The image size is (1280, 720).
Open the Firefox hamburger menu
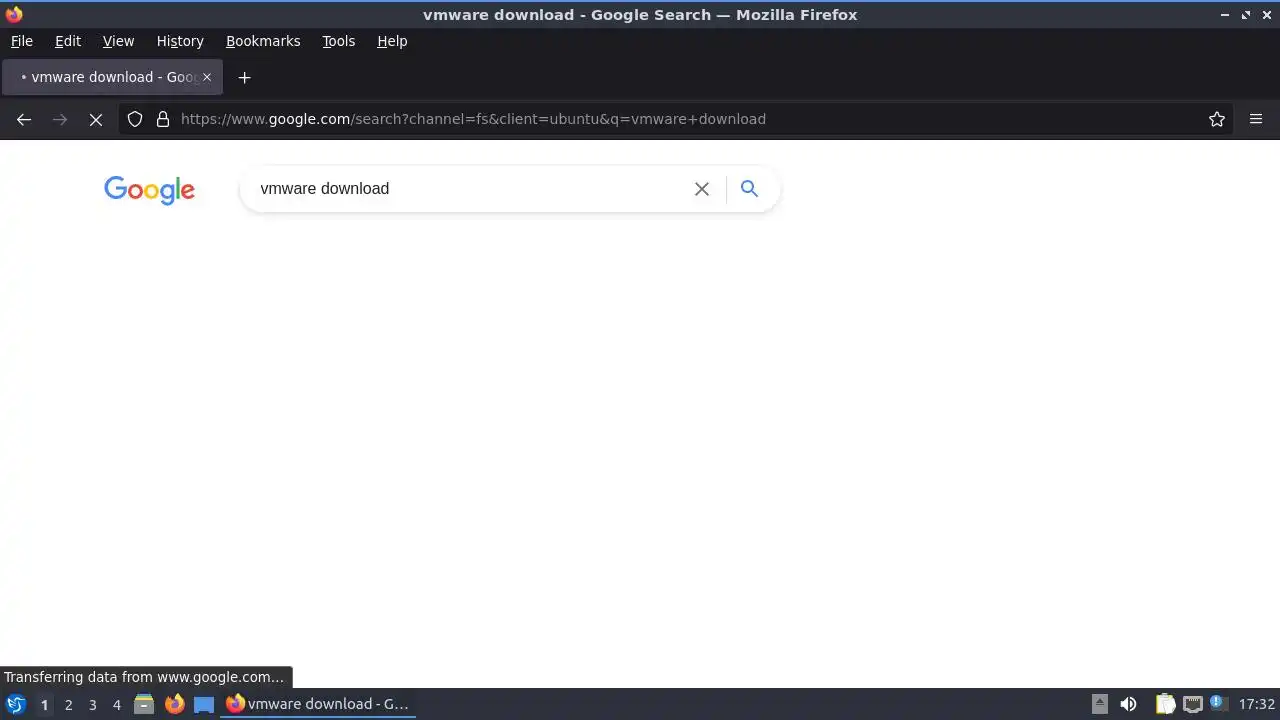[1256, 119]
